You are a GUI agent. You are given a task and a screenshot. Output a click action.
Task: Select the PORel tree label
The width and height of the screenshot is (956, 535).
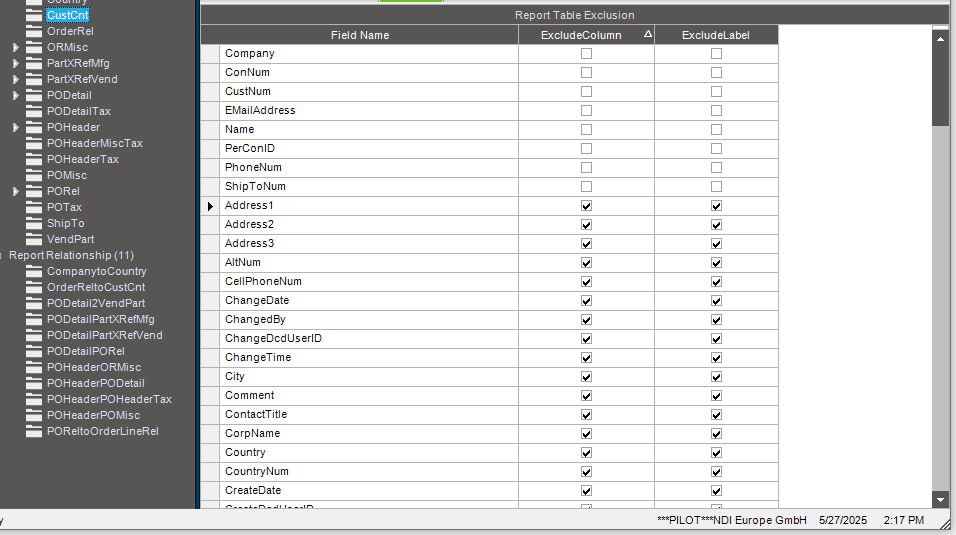pyautogui.click(x=63, y=191)
